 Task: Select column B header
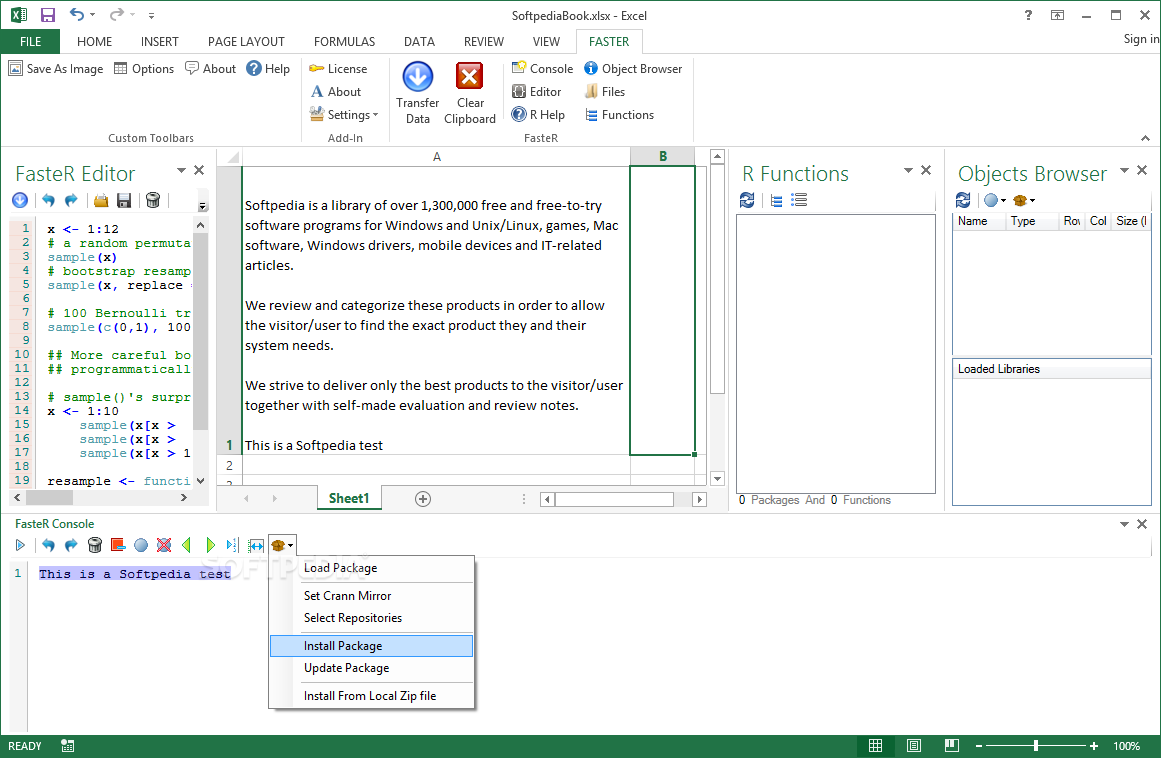(663, 156)
